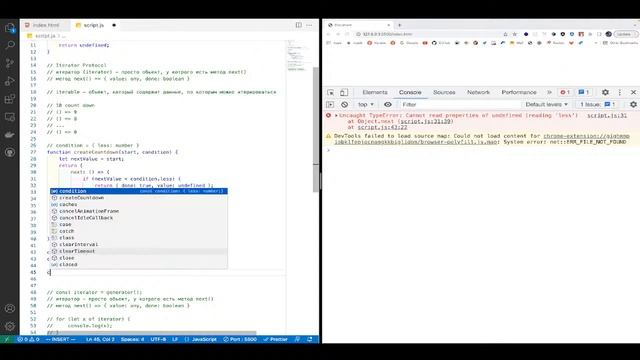Select the Console tab in DevTools

(x=410, y=93)
